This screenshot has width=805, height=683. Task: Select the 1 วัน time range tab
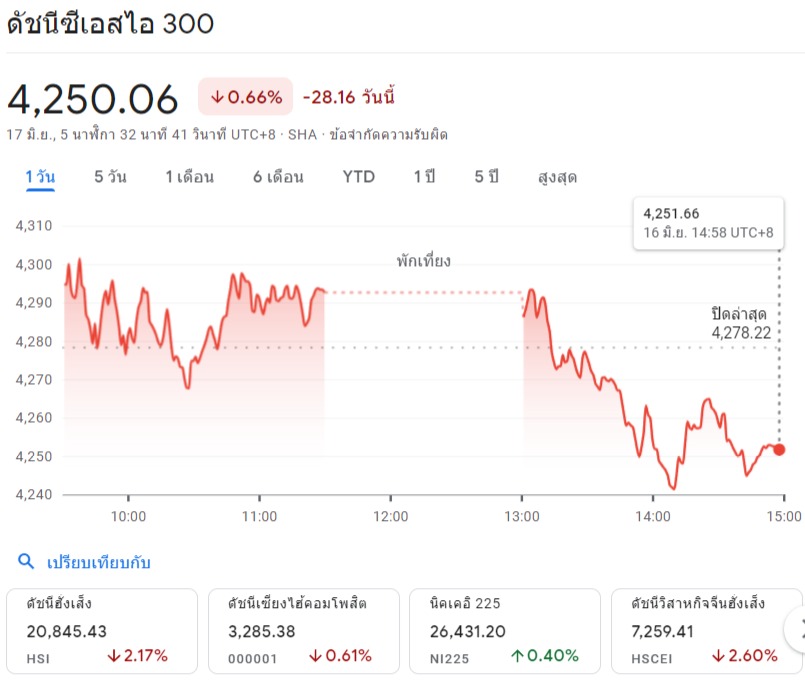40,177
